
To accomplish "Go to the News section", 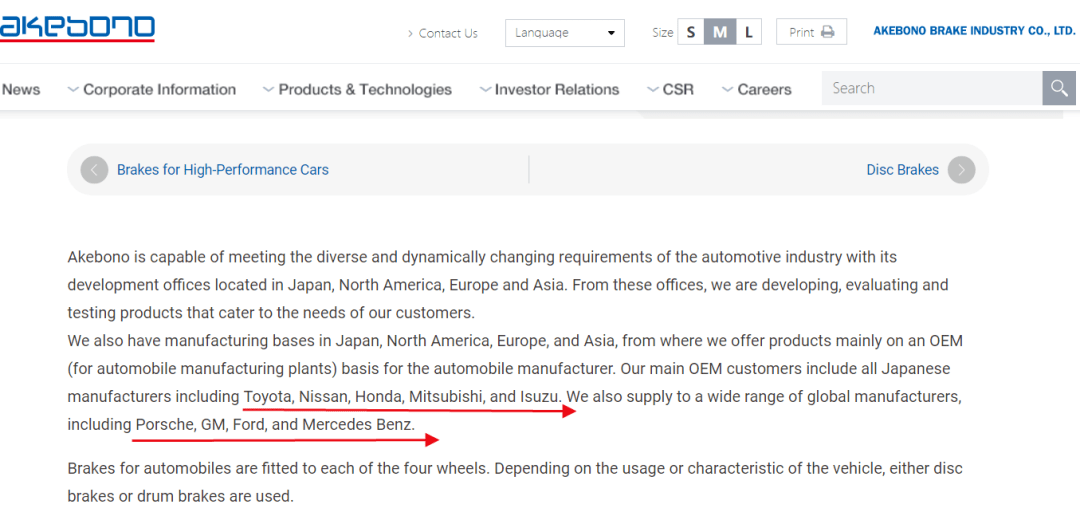I will click(x=21, y=89).
